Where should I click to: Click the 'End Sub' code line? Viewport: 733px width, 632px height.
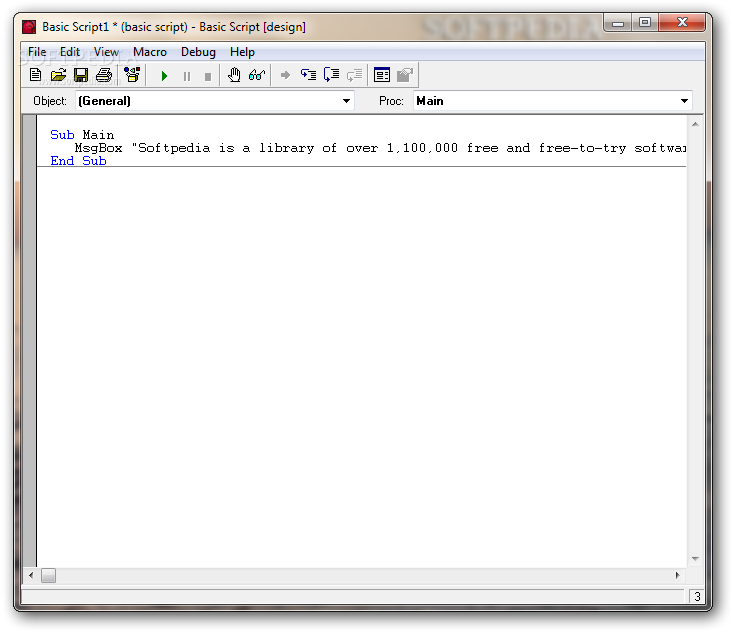pyautogui.click(x=79, y=161)
